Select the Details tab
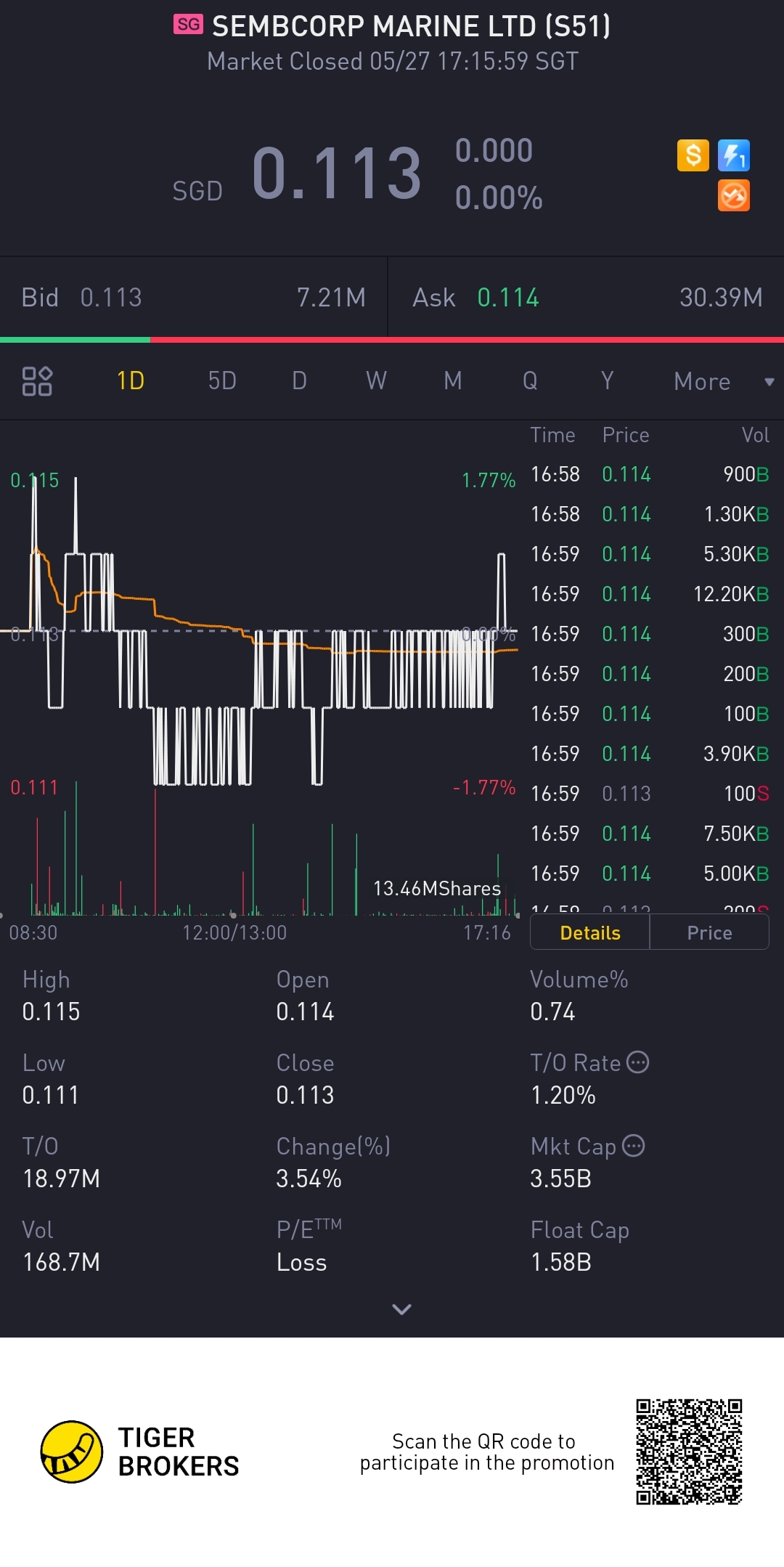This screenshot has height=1567, width=784. click(590, 932)
